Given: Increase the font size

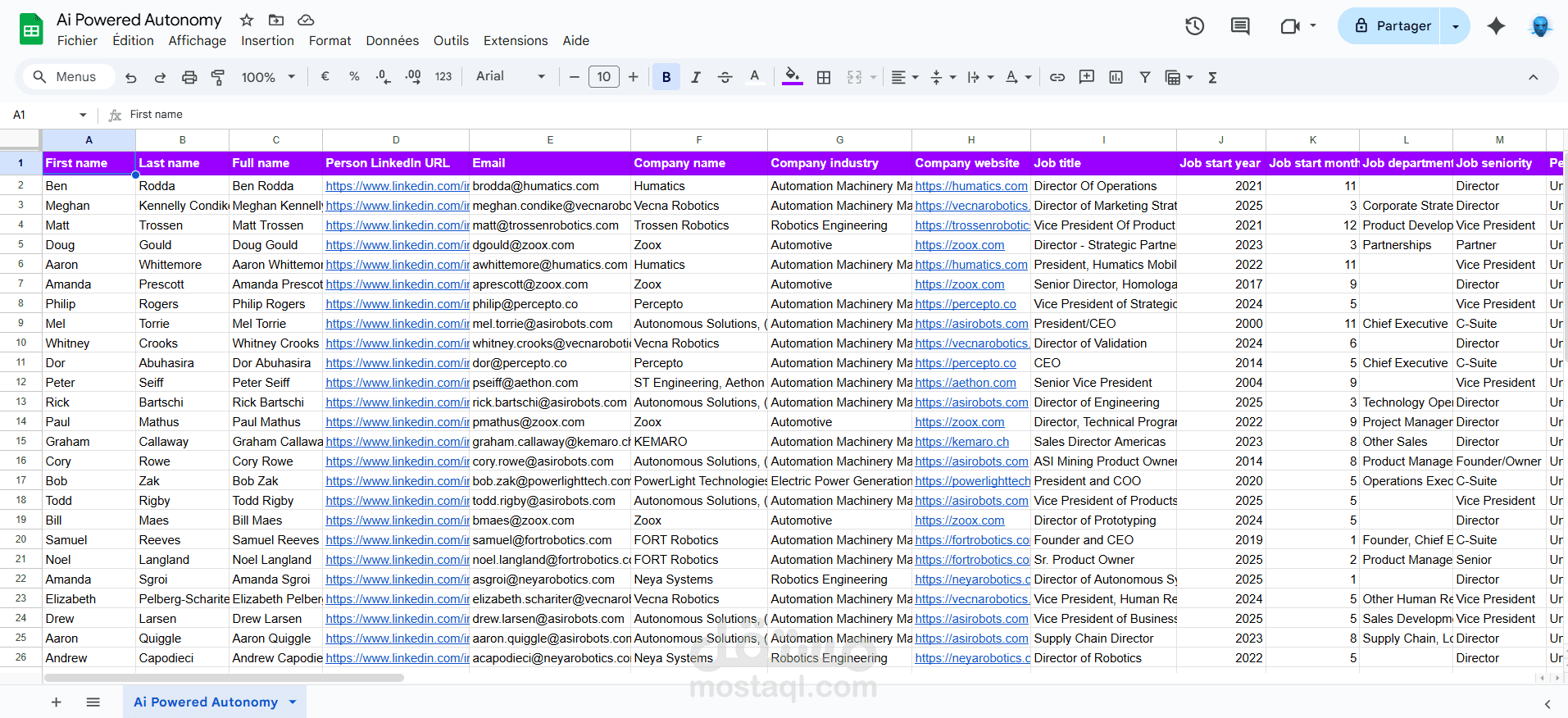Looking at the screenshot, I should [x=634, y=77].
